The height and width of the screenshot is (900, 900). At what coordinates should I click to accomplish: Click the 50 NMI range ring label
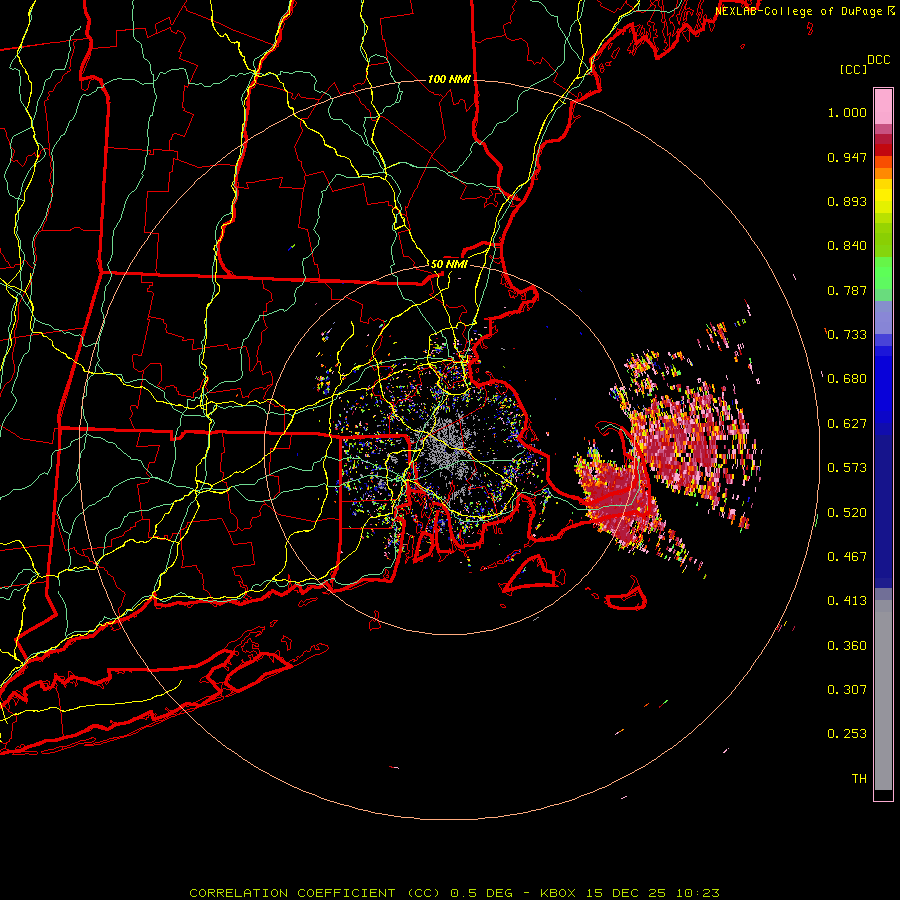point(449,264)
